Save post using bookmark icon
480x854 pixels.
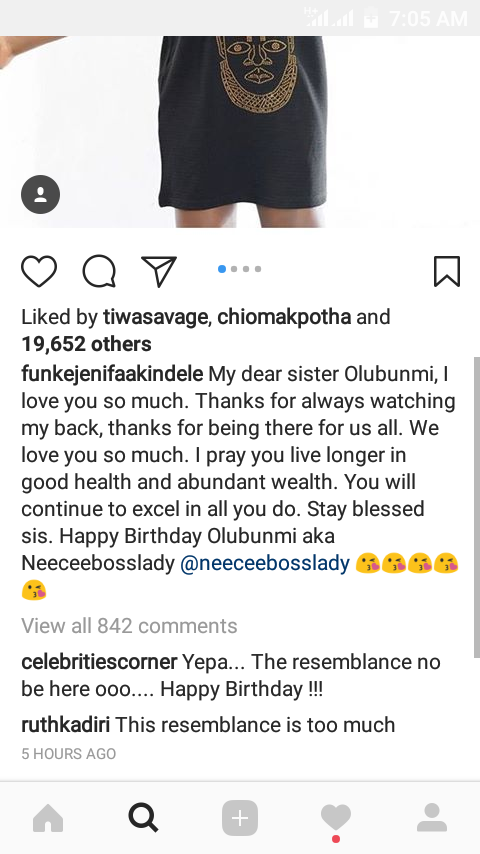(447, 271)
